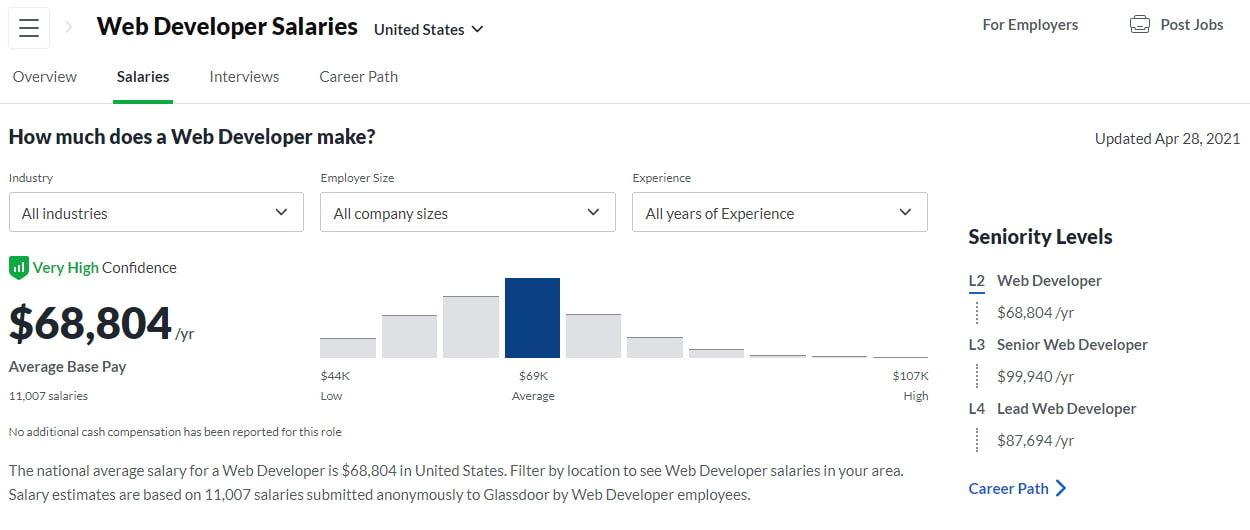Switch to the Overview tab

[45, 76]
